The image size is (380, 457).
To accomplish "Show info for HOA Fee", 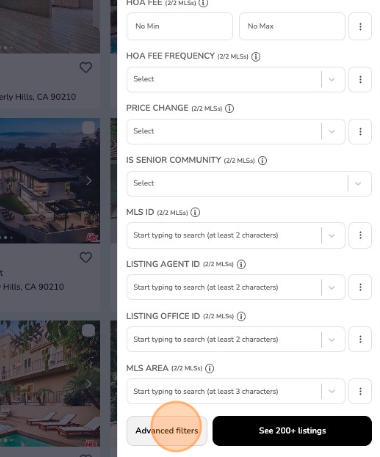I will (203, 3).
